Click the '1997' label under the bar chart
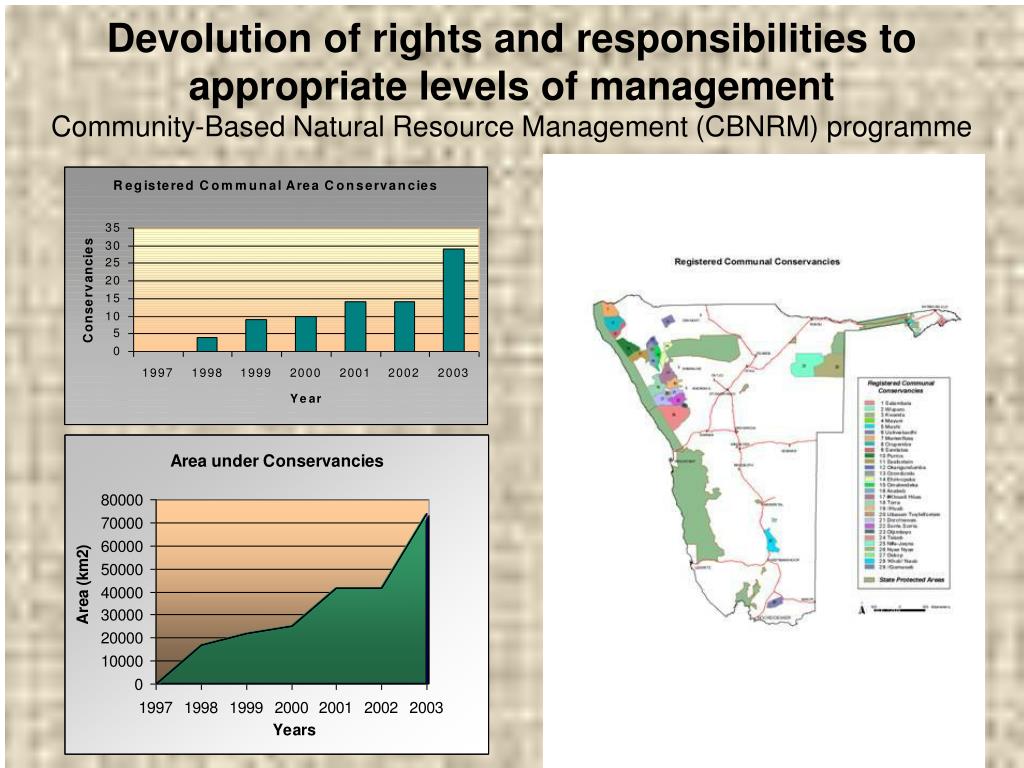This screenshot has width=1024, height=768. [157, 373]
